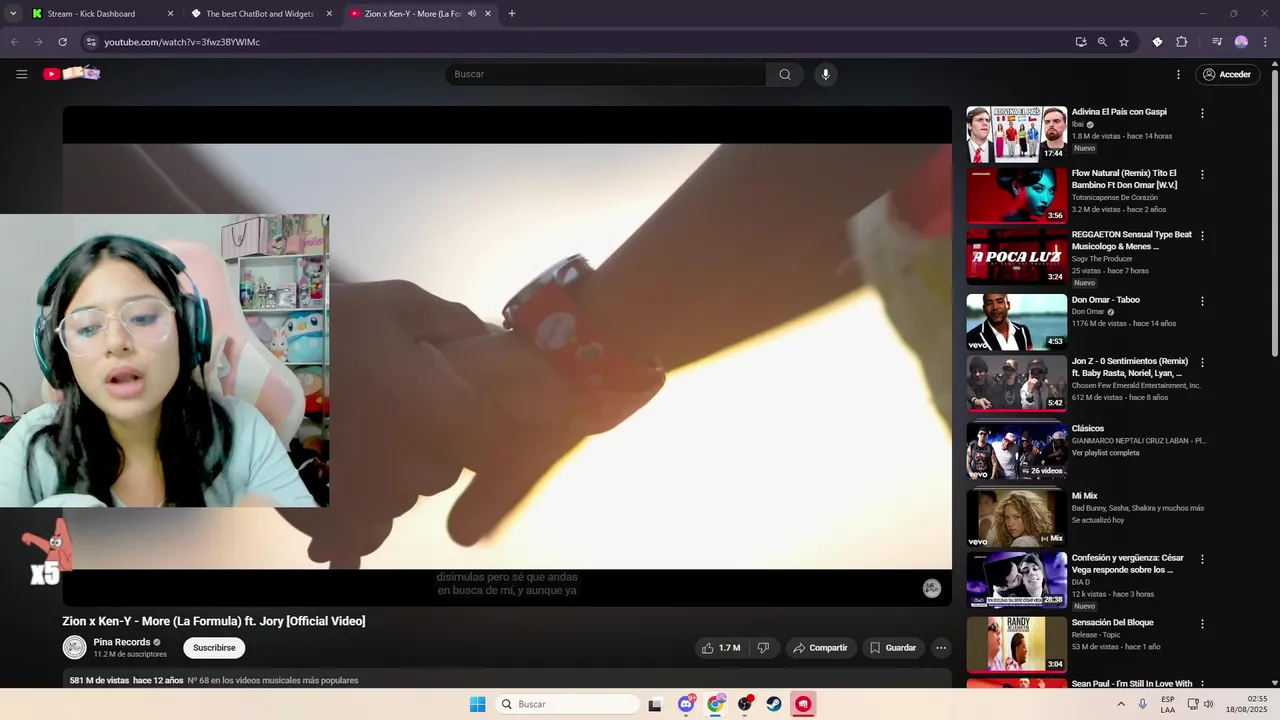The image size is (1280, 720).
Task: Open Chrome profile avatar
Action: (x=1241, y=42)
